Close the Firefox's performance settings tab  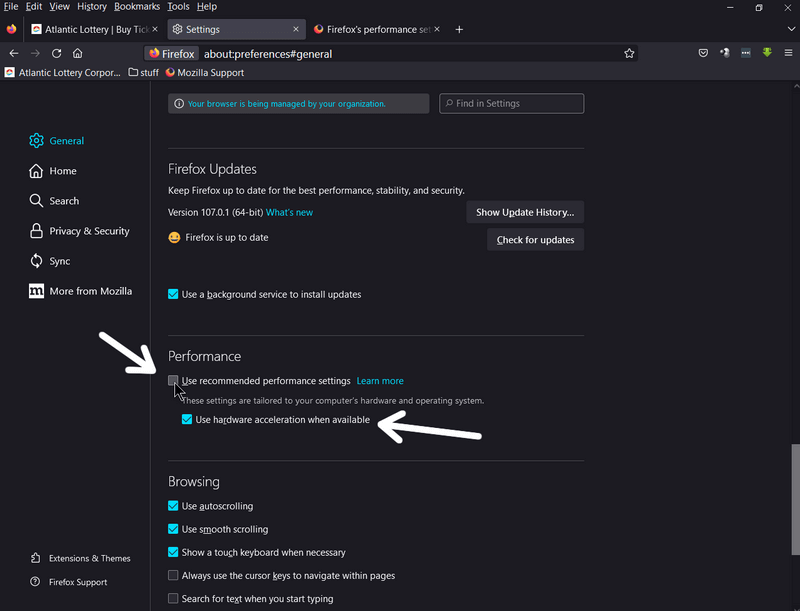[437, 29]
